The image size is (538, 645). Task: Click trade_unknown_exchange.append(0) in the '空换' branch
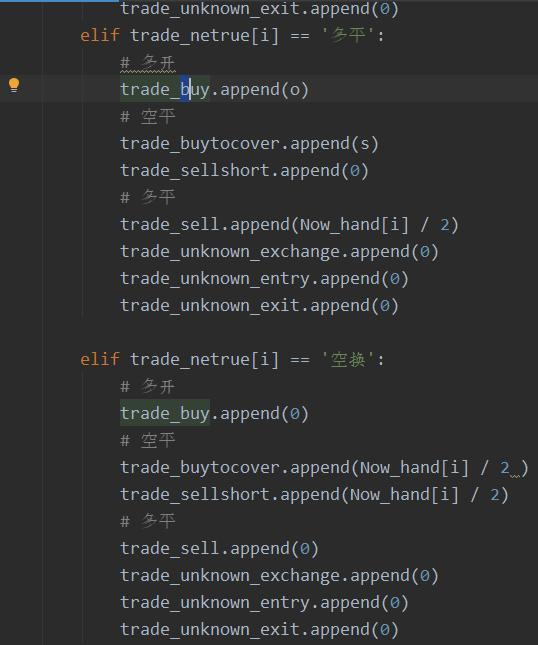pyautogui.click(x=279, y=575)
